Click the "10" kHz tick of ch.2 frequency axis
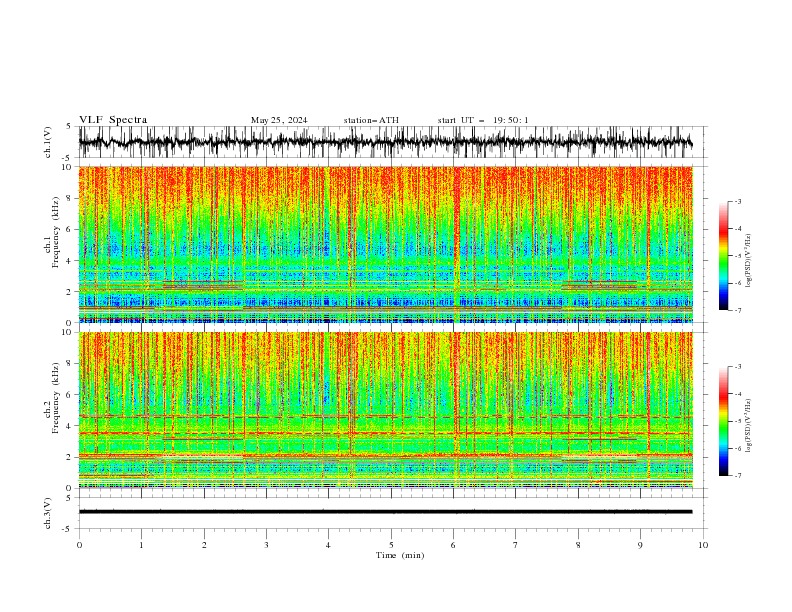This screenshot has height=612, width=792. coord(69,332)
